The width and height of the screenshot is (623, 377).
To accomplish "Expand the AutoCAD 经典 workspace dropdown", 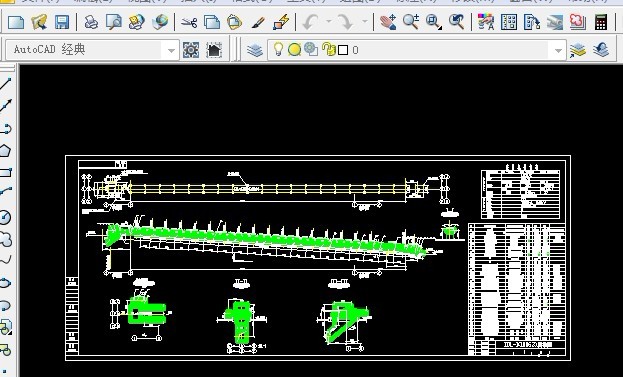I will 171,50.
